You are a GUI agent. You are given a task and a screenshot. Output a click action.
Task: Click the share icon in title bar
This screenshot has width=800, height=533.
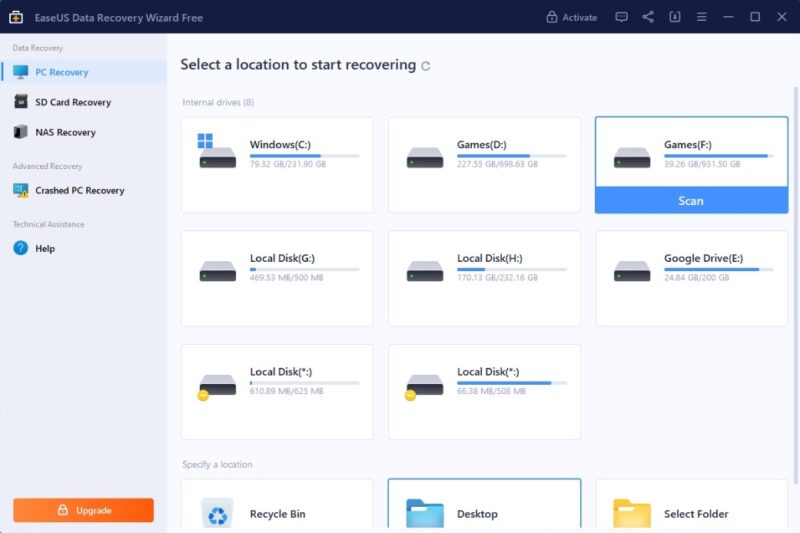648,17
